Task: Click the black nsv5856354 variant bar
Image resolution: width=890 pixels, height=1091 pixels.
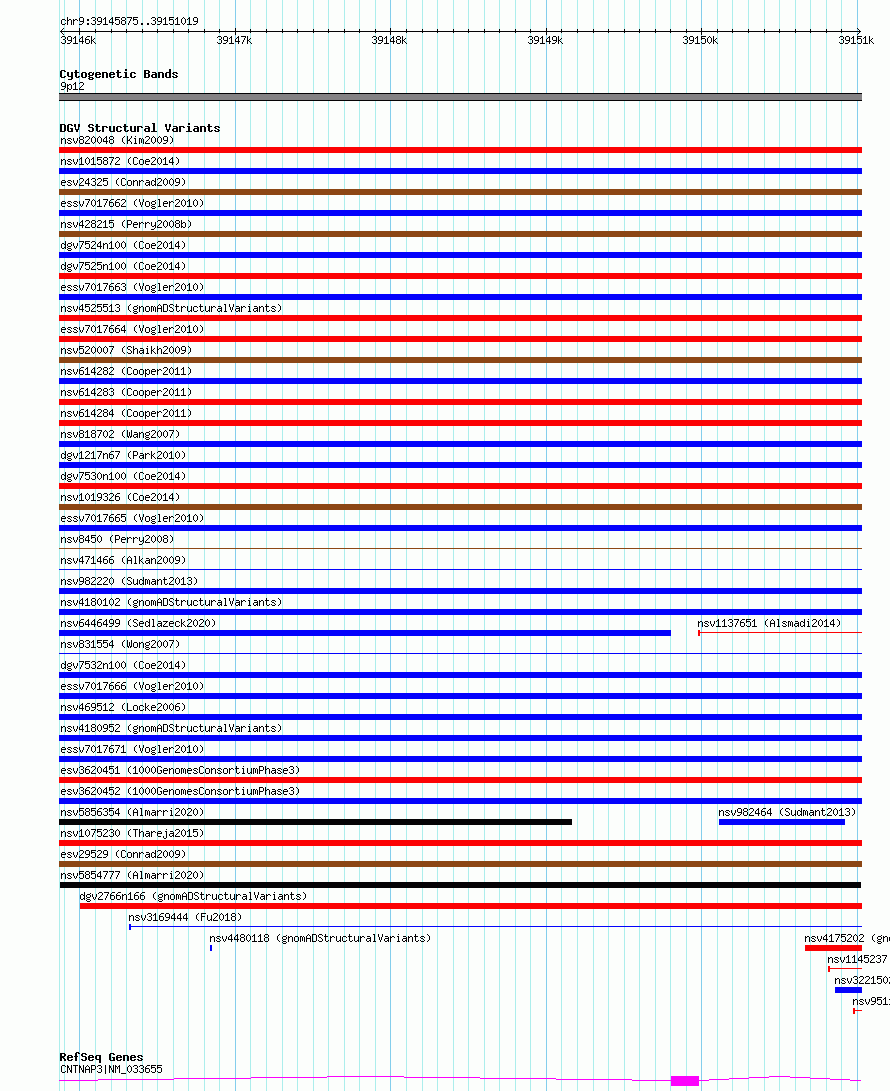Action: 316,822
